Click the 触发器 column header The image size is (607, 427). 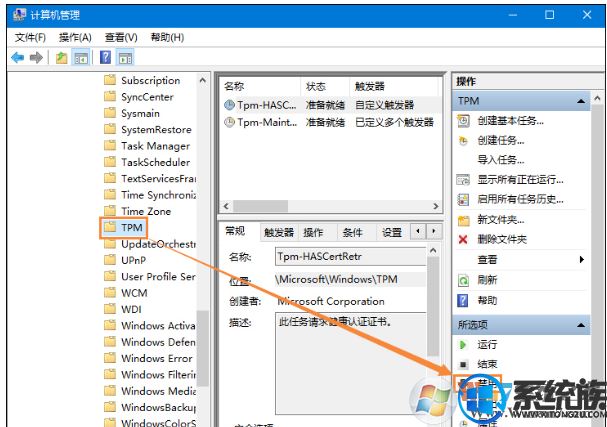394,86
